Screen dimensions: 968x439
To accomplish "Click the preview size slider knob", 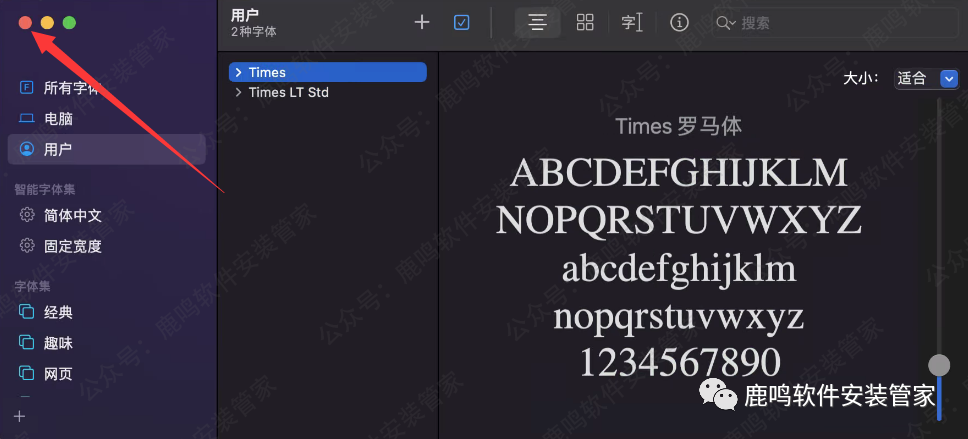I will tap(939, 365).
